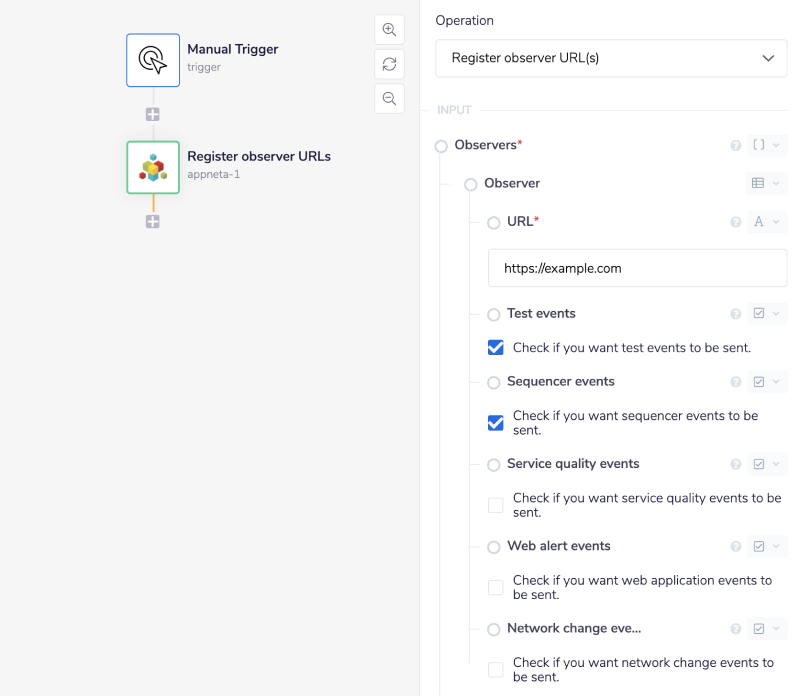The width and height of the screenshot is (800, 696).
Task: Open the Operation dropdown
Action: tap(610, 59)
